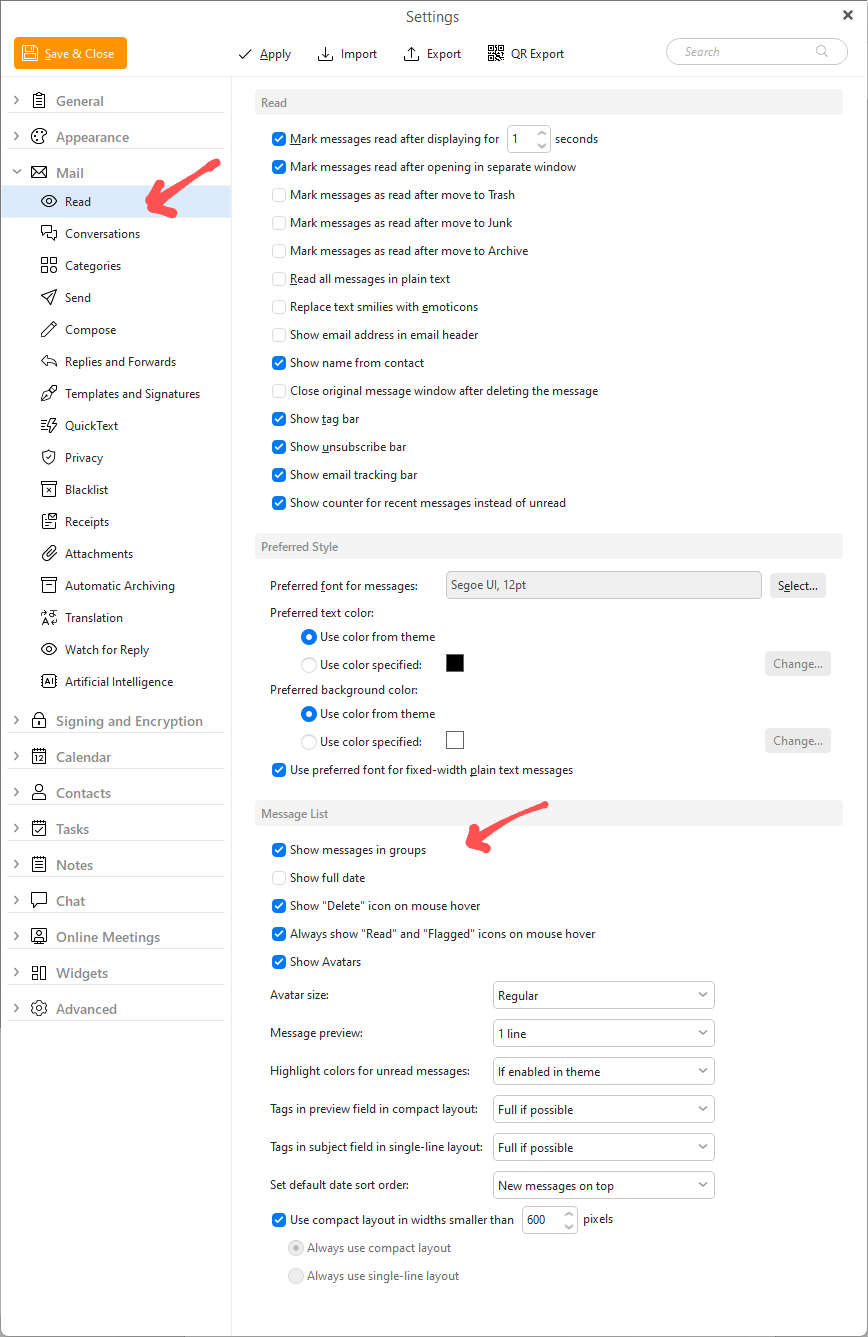Open Set default date sort order dropdown

tap(604, 1185)
